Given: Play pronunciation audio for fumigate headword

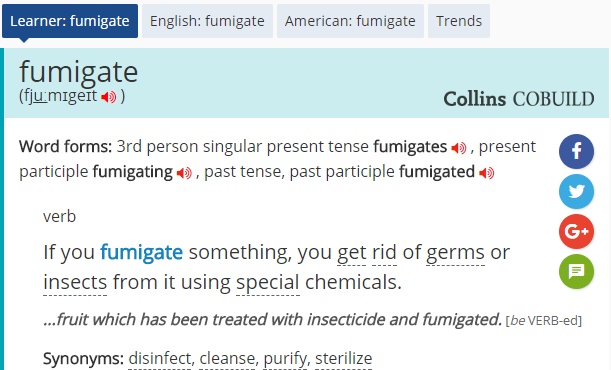Looking at the screenshot, I should coord(109,97).
